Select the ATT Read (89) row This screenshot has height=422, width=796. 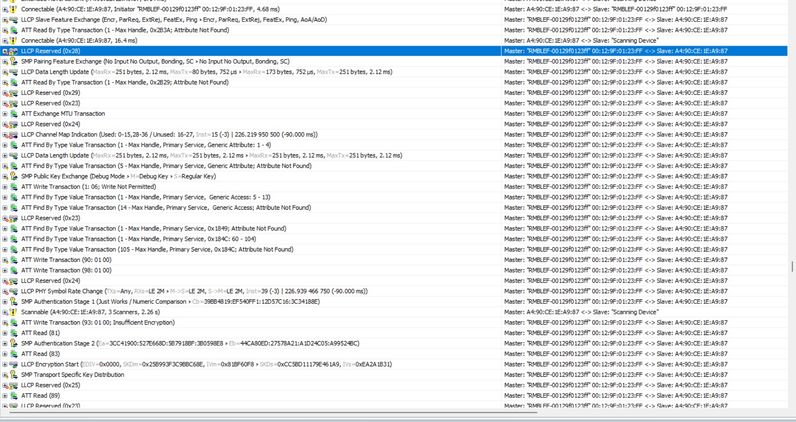click(x=394, y=396)
